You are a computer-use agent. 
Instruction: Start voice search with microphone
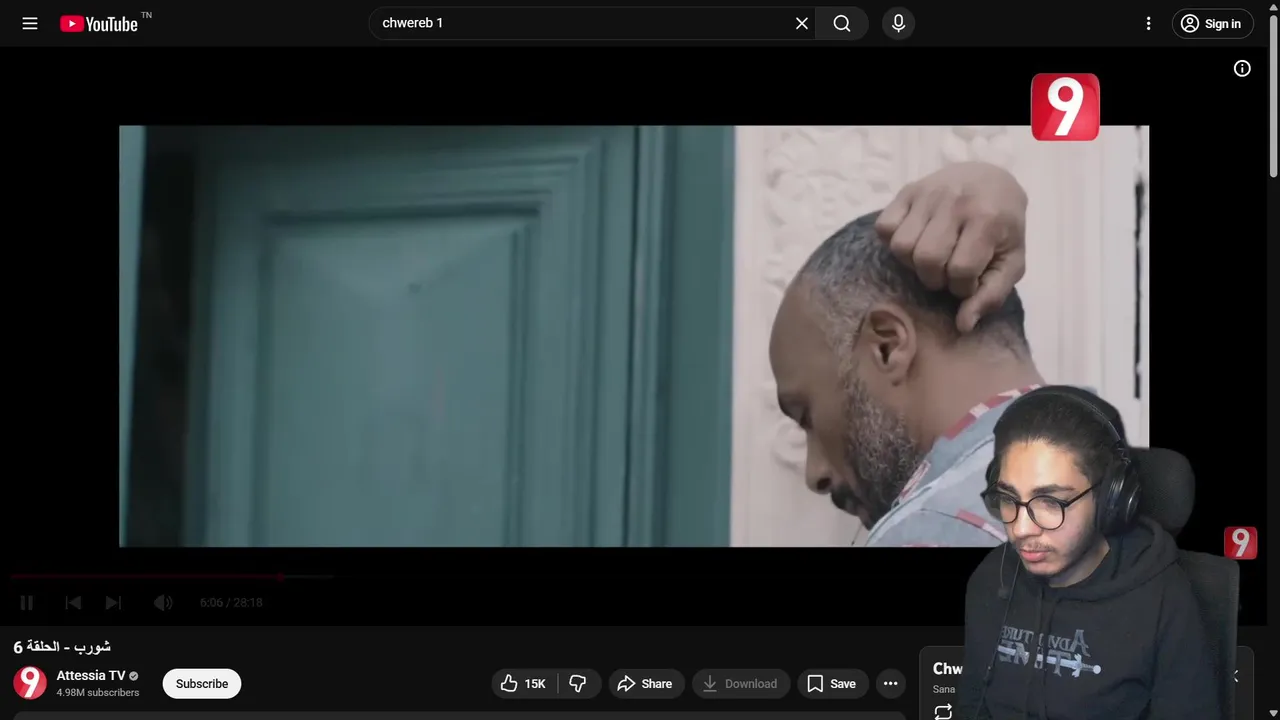[x=898, y=23]
